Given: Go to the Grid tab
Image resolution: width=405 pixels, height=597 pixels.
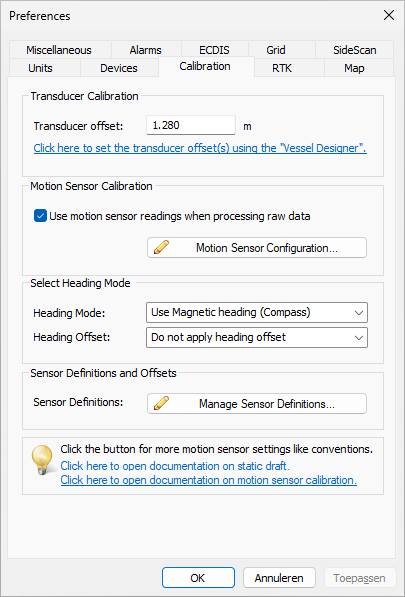Looking at the screenshot, I should click(276, 50).
